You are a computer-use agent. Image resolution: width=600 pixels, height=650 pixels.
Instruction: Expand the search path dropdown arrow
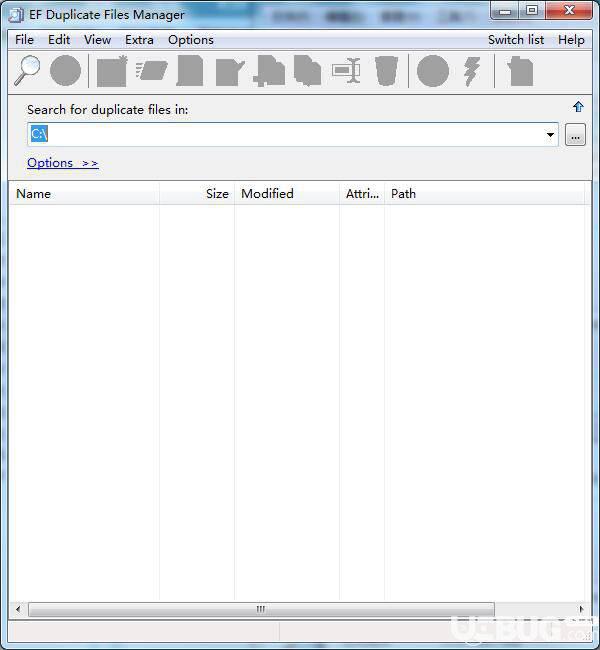[550, 134]
